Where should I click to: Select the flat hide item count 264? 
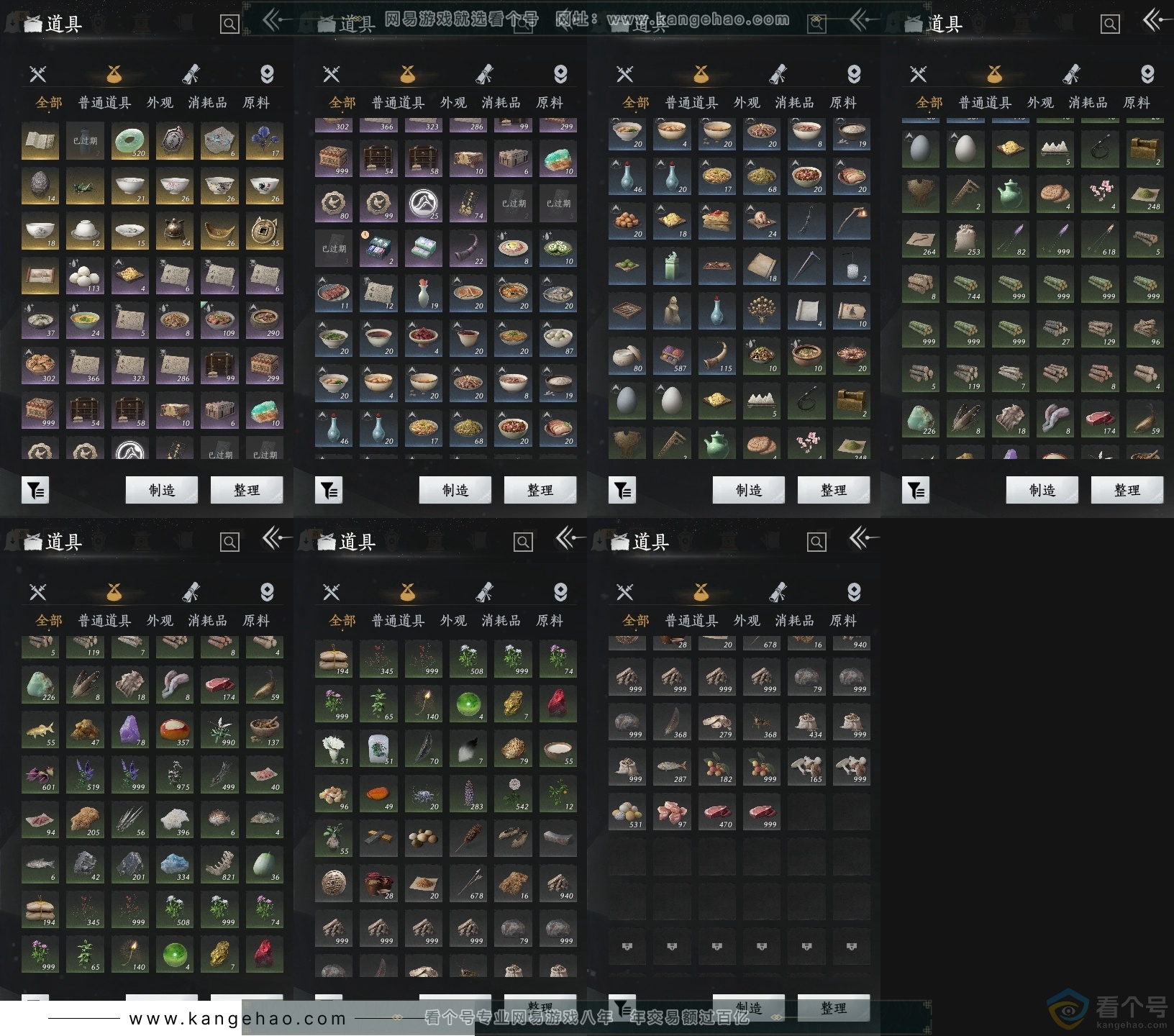[x=921, y=240]
